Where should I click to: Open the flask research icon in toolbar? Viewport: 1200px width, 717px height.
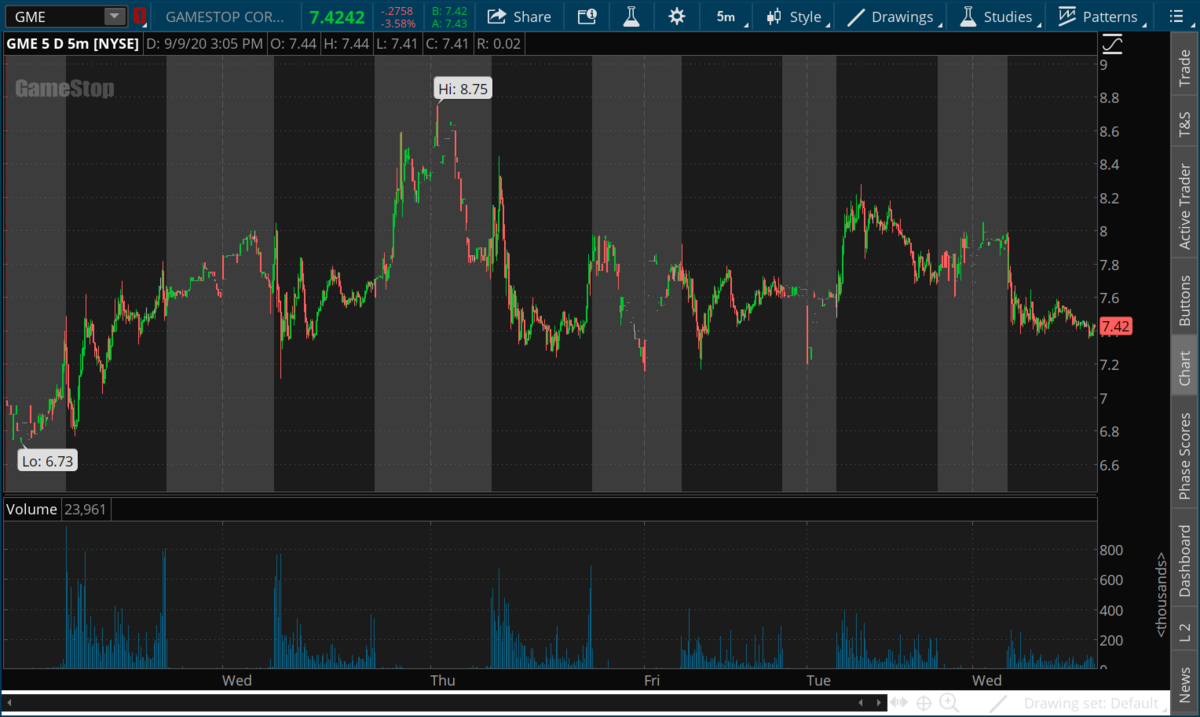pos(631,16)
